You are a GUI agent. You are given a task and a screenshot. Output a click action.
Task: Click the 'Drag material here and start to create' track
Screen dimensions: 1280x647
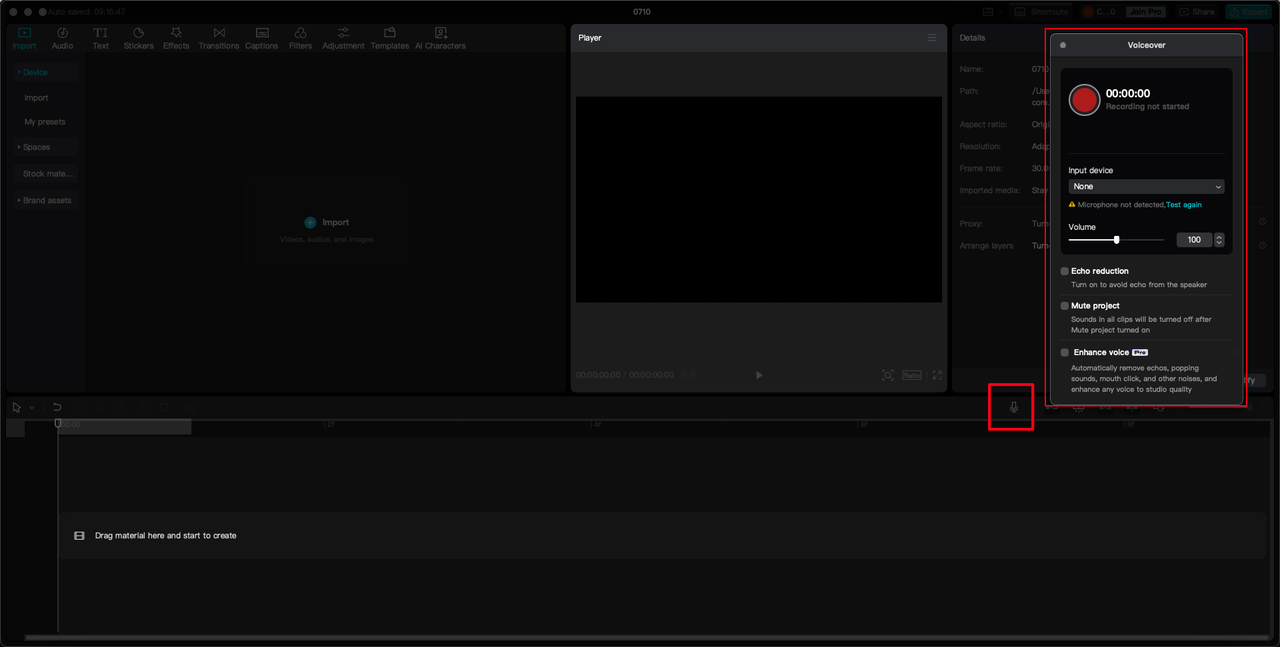pyautogui.click(x=662, y=536)
